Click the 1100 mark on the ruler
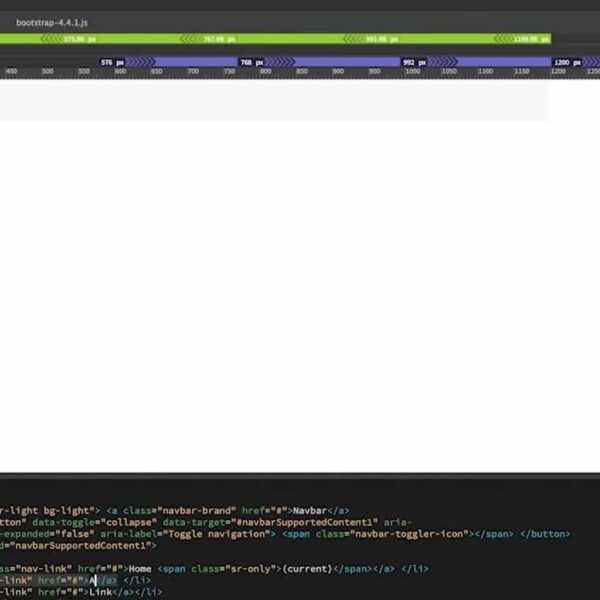Screen dimensions: 600x600 pos(485,72)
